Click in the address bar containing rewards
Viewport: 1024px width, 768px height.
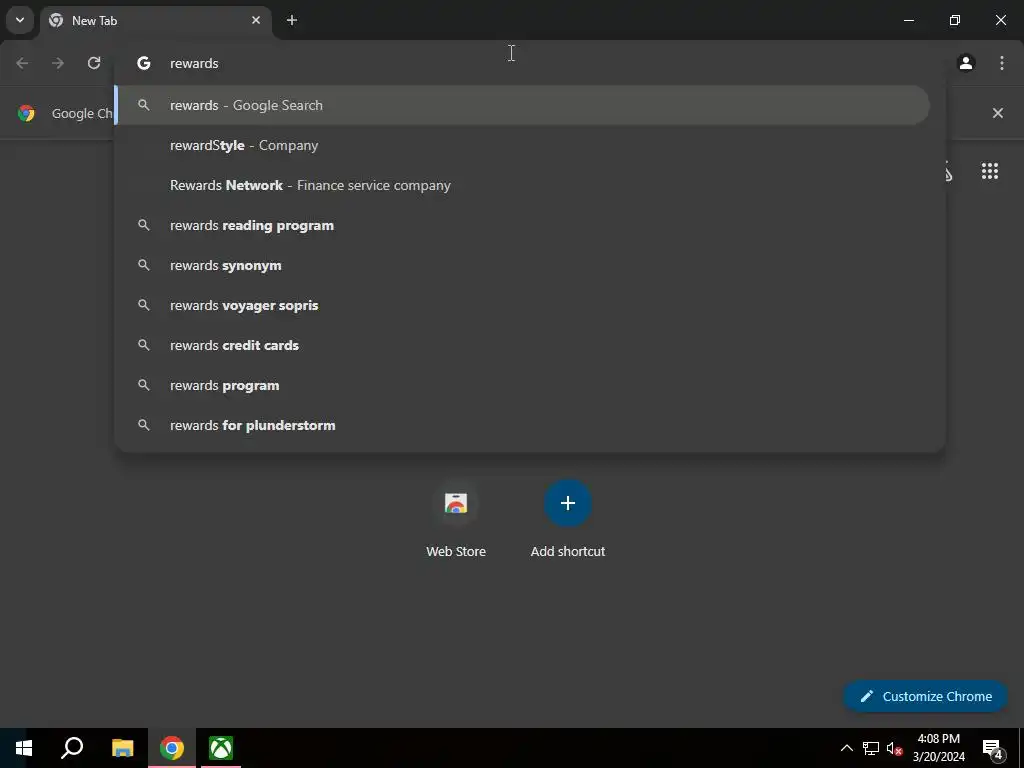coord(529,63)
